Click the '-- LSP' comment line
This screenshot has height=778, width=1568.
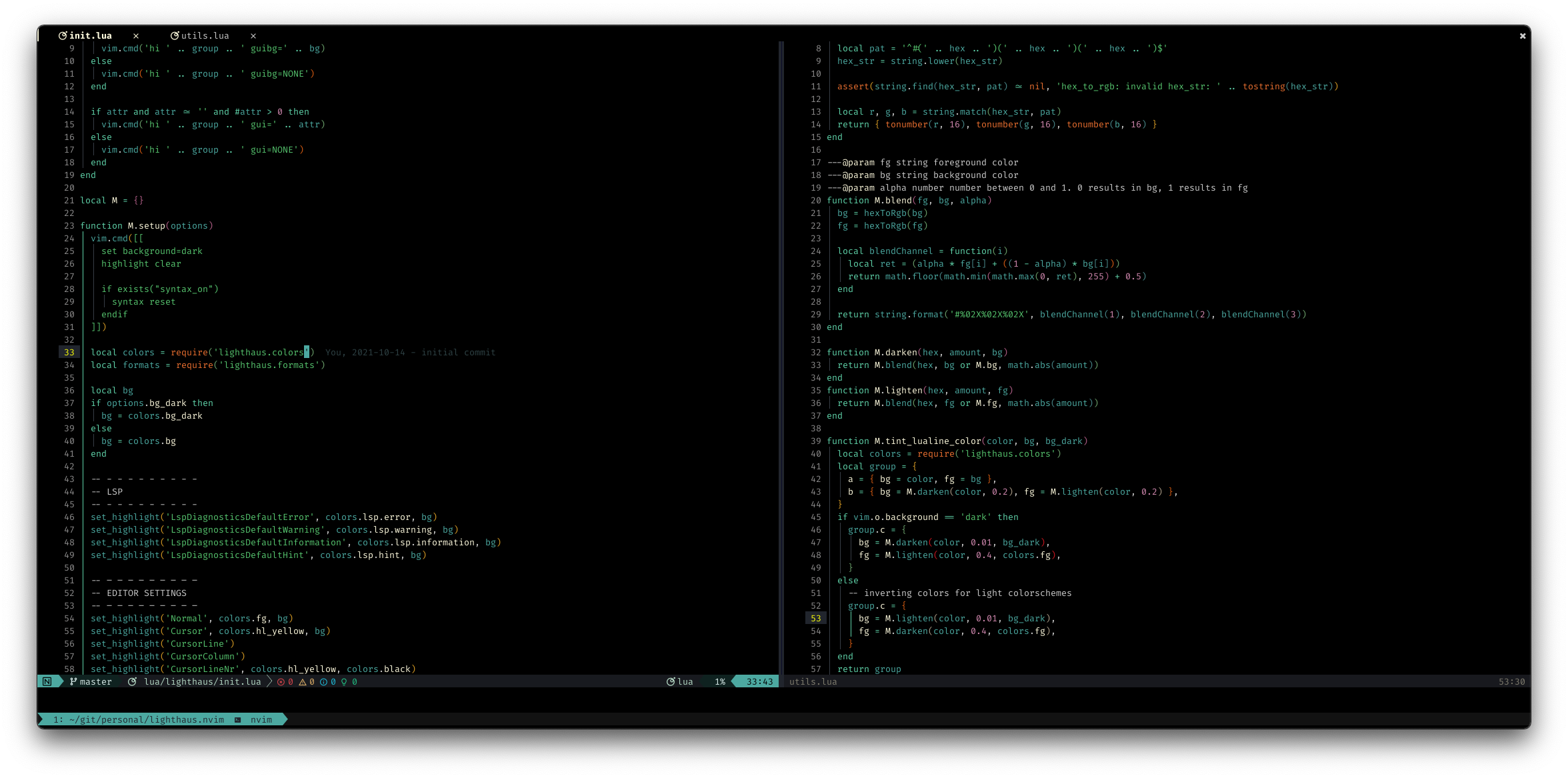point(107,491)
